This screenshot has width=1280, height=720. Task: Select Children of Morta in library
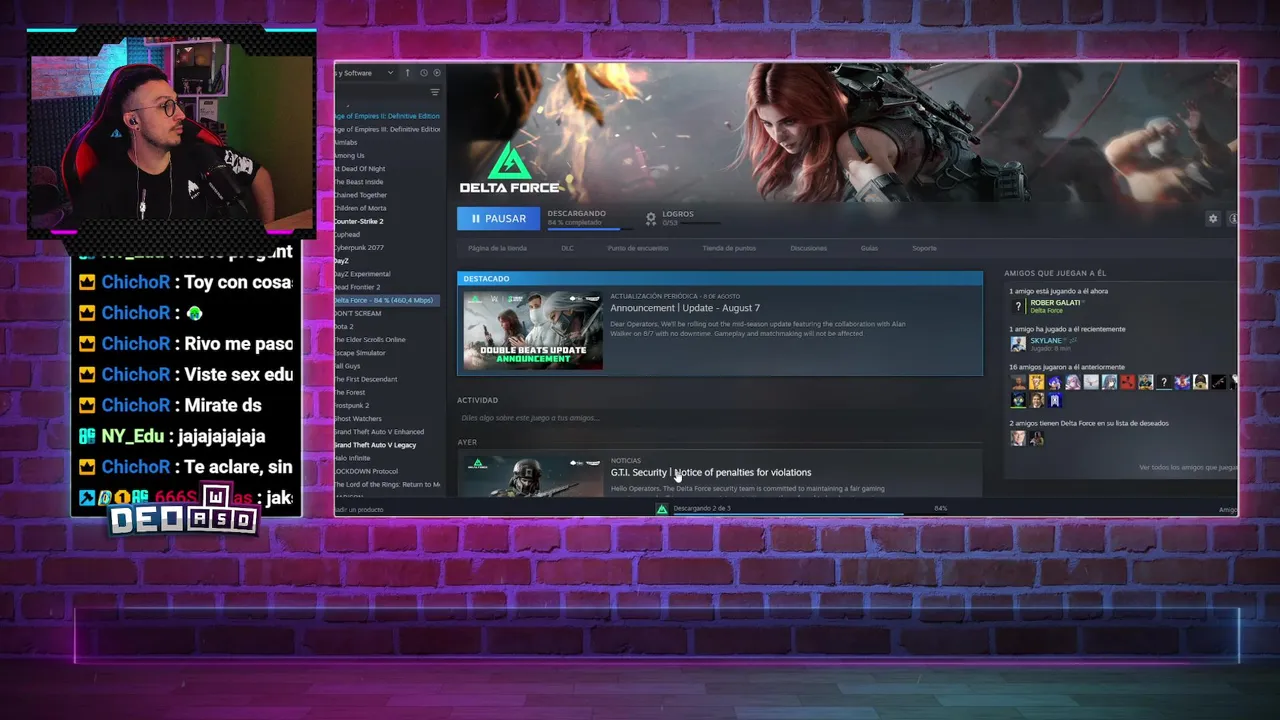[x=360, y=208]
